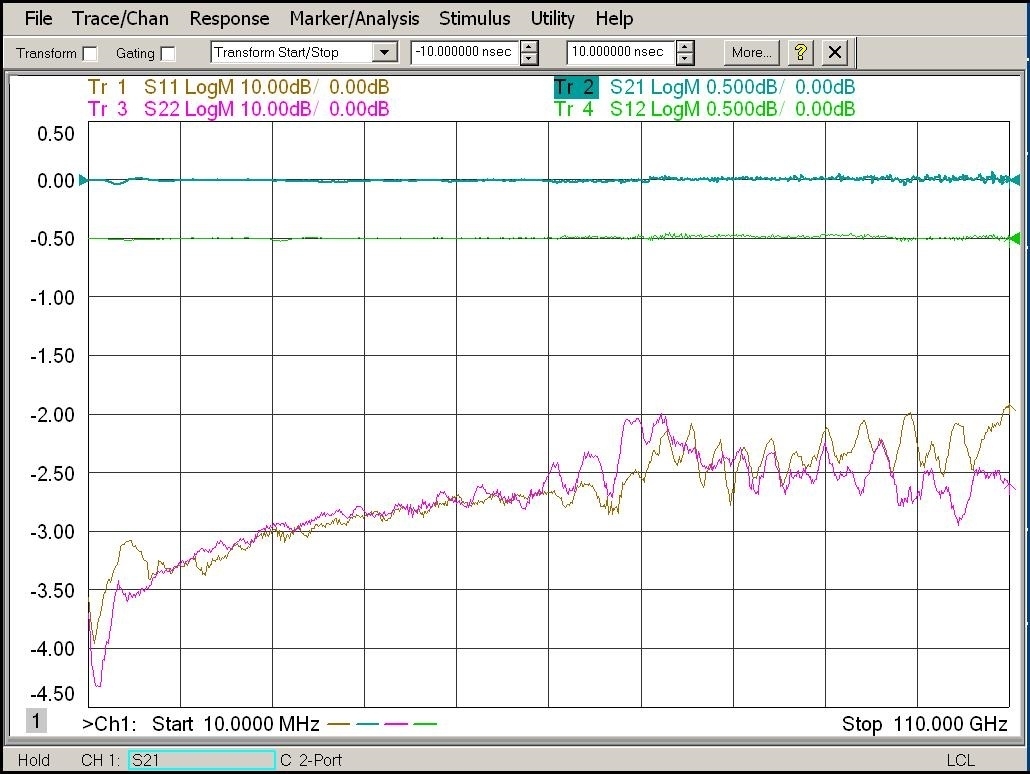Screen dimensions: 1030x774
Task: Increase the stop time using up arrow
Action: tap(684, 47)
